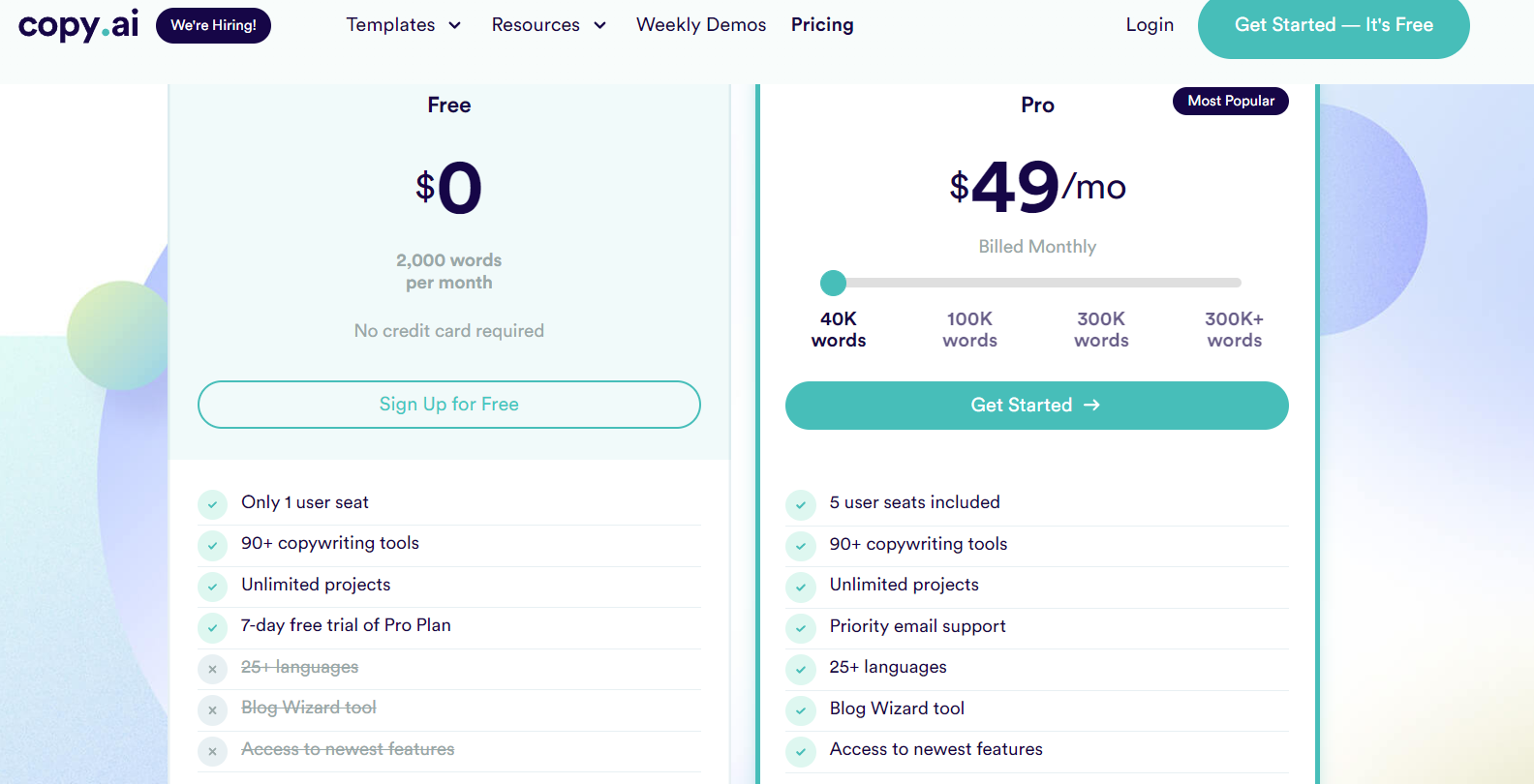Click the We're Hiring! badge

213,25
